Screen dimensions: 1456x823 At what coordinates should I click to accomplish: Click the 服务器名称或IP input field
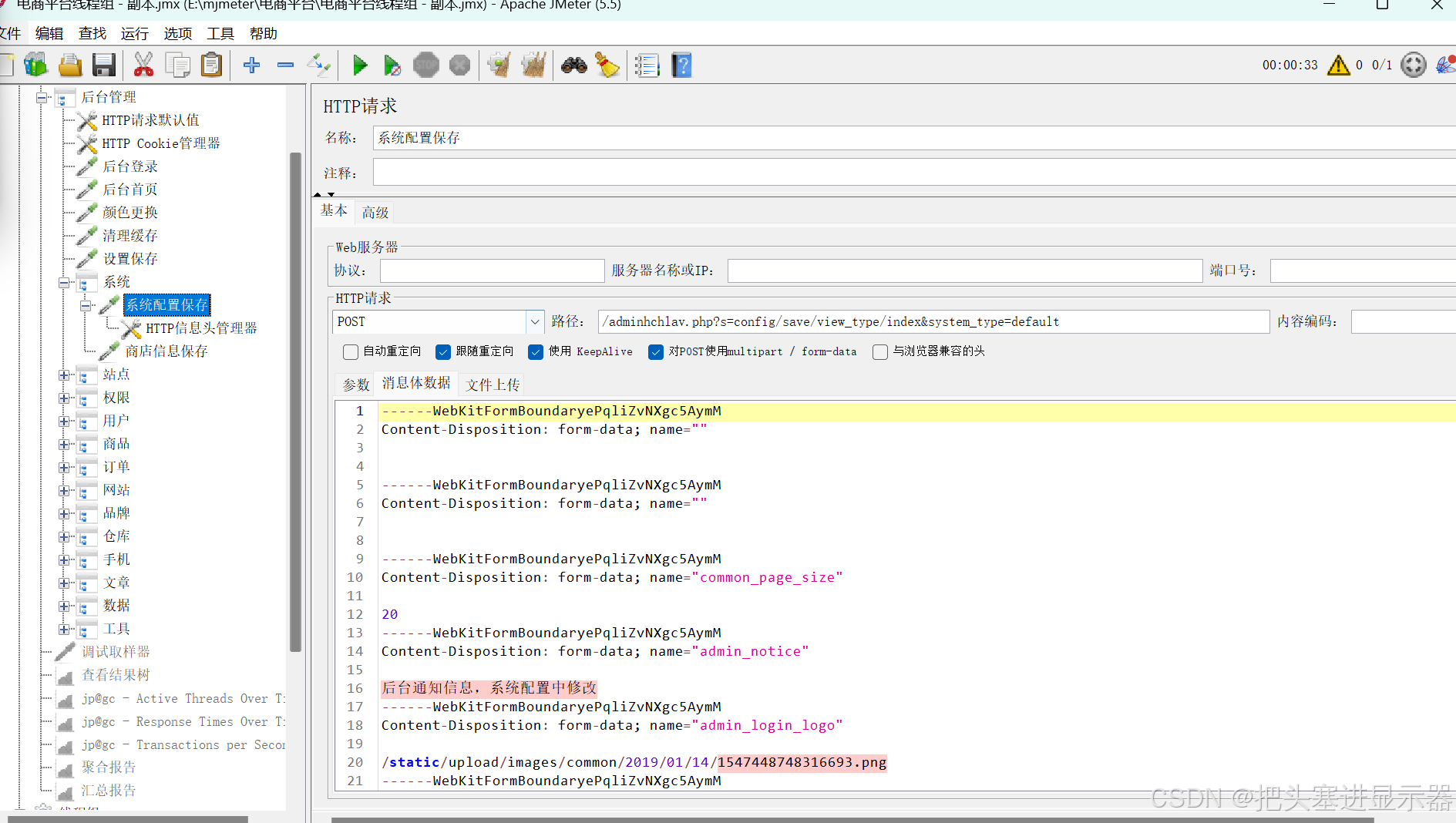pos(965,270)
